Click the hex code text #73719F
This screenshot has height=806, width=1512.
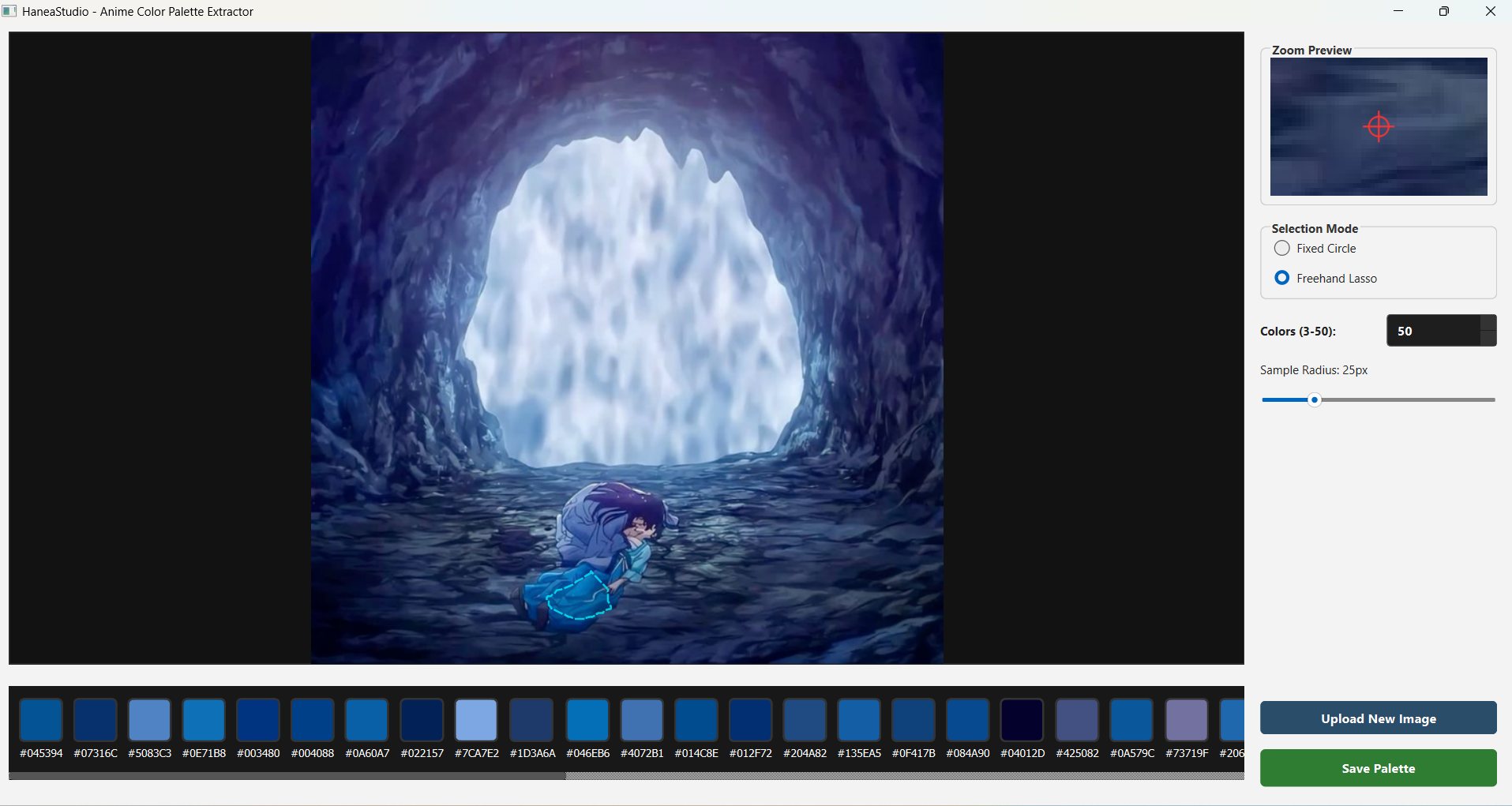point(1187,753)
